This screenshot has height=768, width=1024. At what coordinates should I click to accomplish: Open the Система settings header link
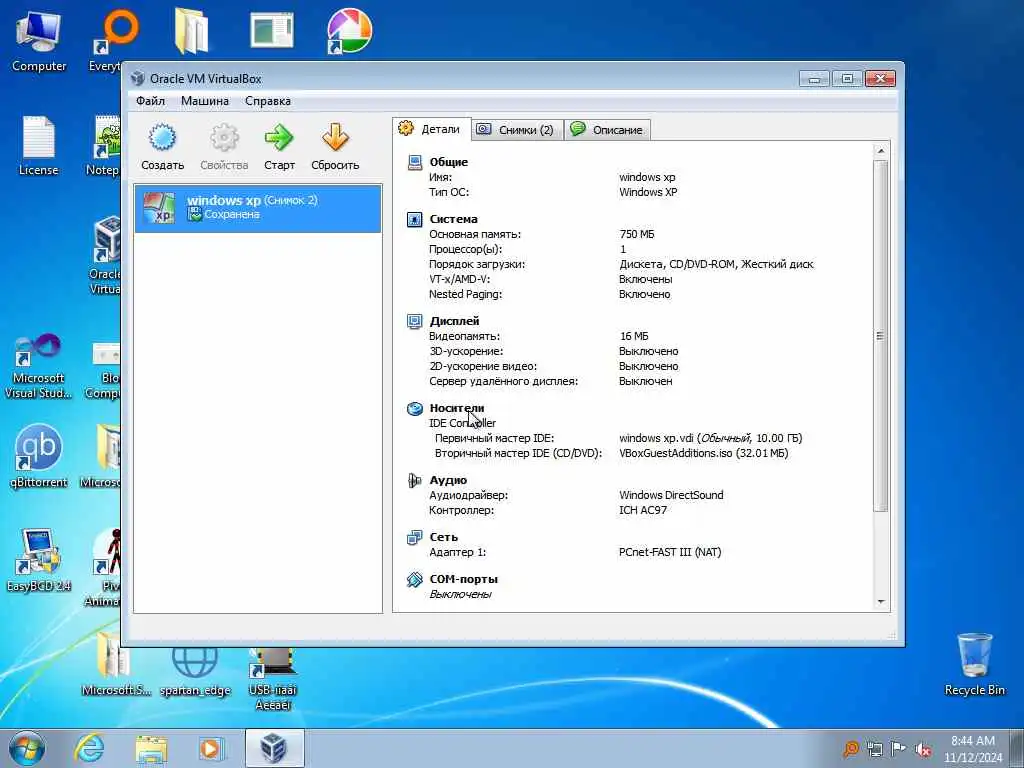click(x=453, y=219)
